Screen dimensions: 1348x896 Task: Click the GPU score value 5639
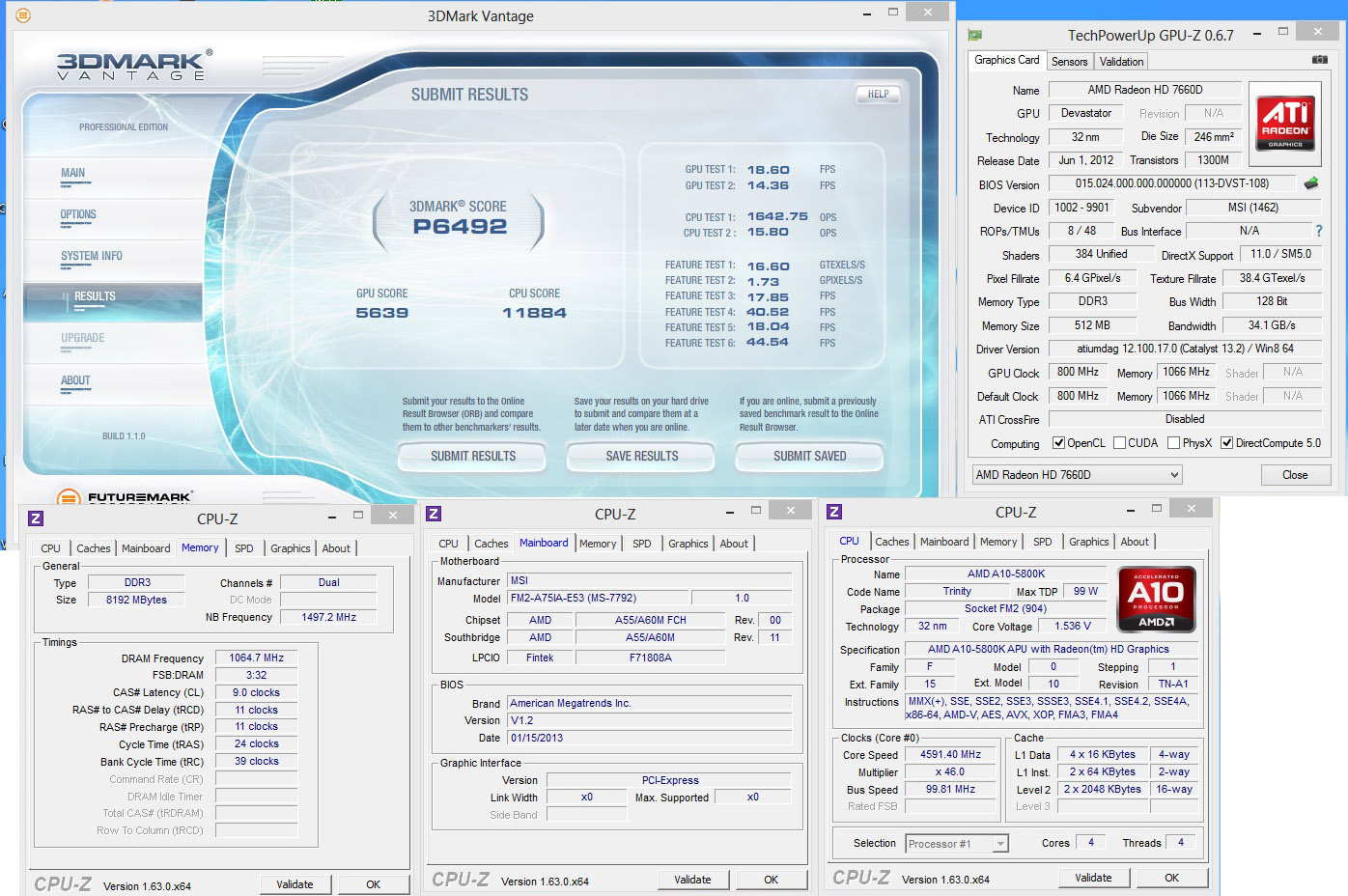click(382, 313)
